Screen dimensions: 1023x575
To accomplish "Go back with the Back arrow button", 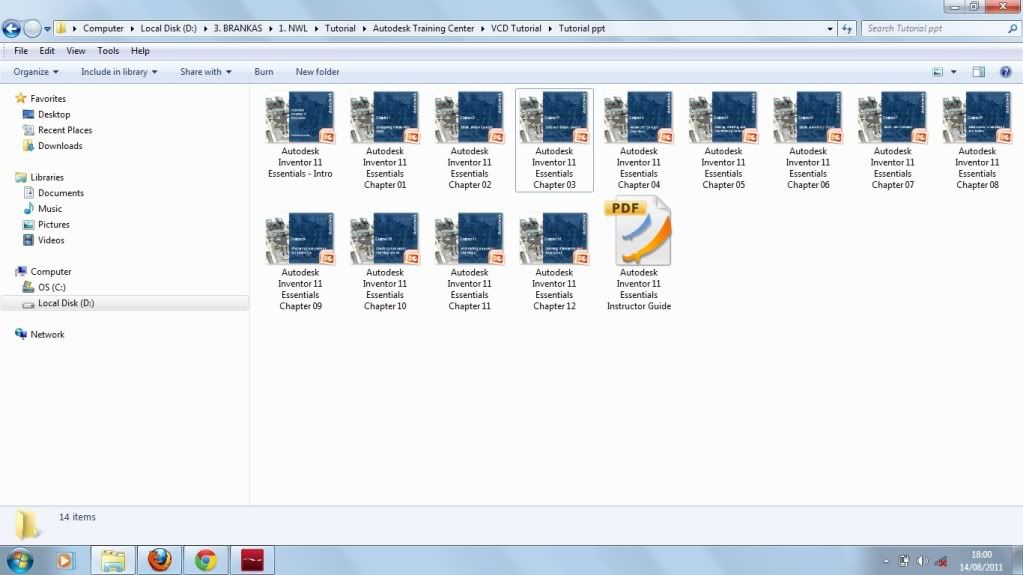I will pos(11,29).
